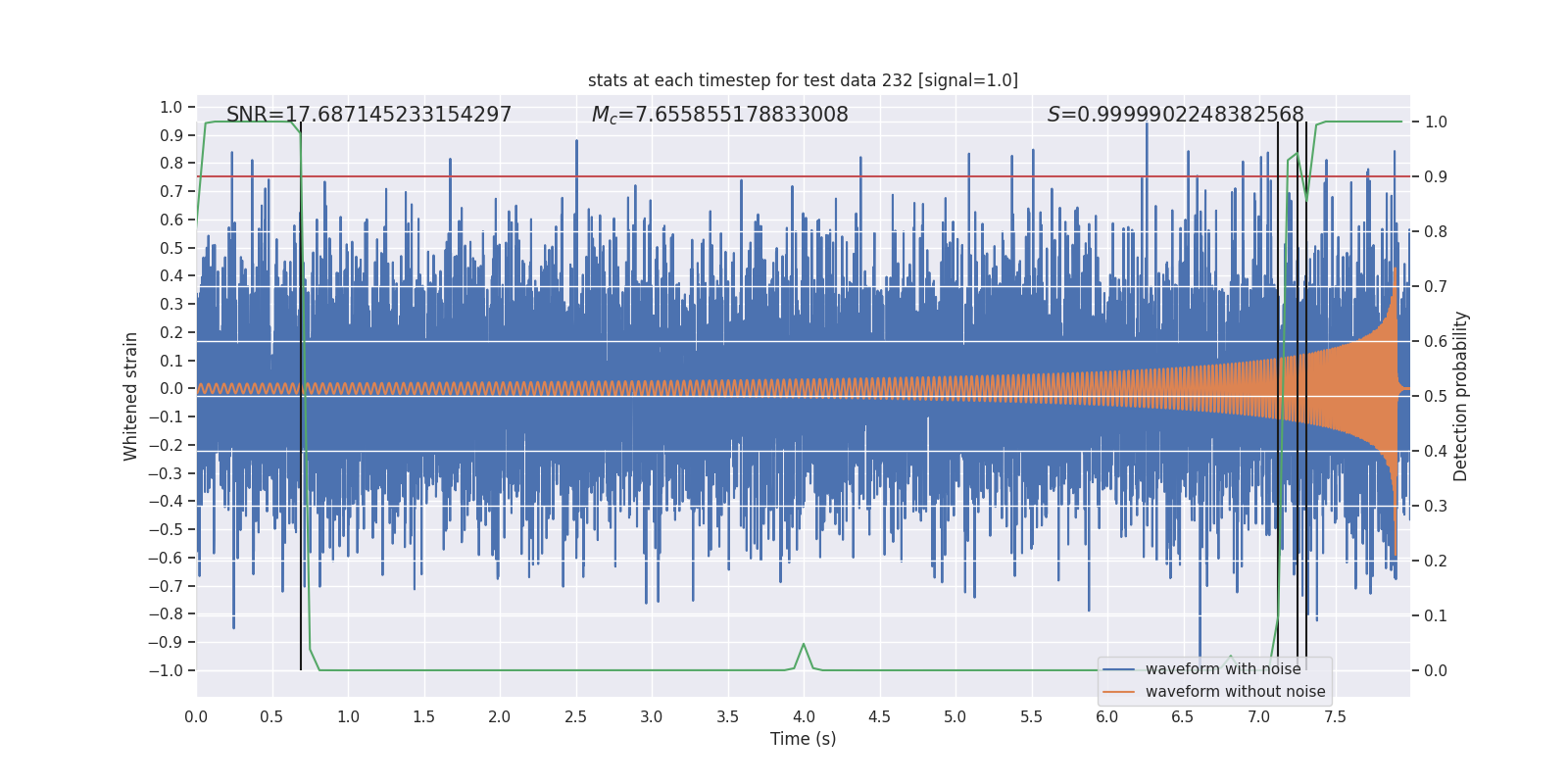The height and width of the screenshot is (784, 1568).
Task: Click the right axis tick label 0.1
Action: (x=1436, y=615)
